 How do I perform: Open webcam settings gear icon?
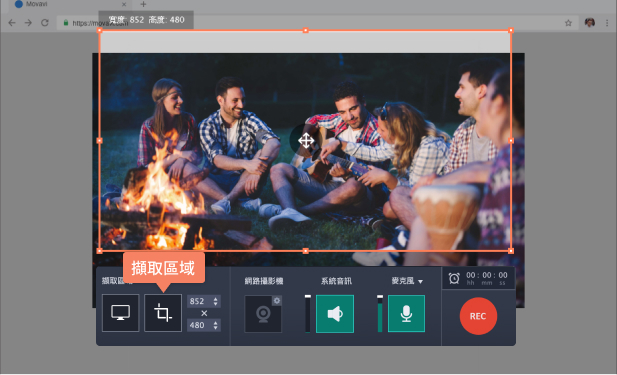pyautogui.click(x=277, y=301)
